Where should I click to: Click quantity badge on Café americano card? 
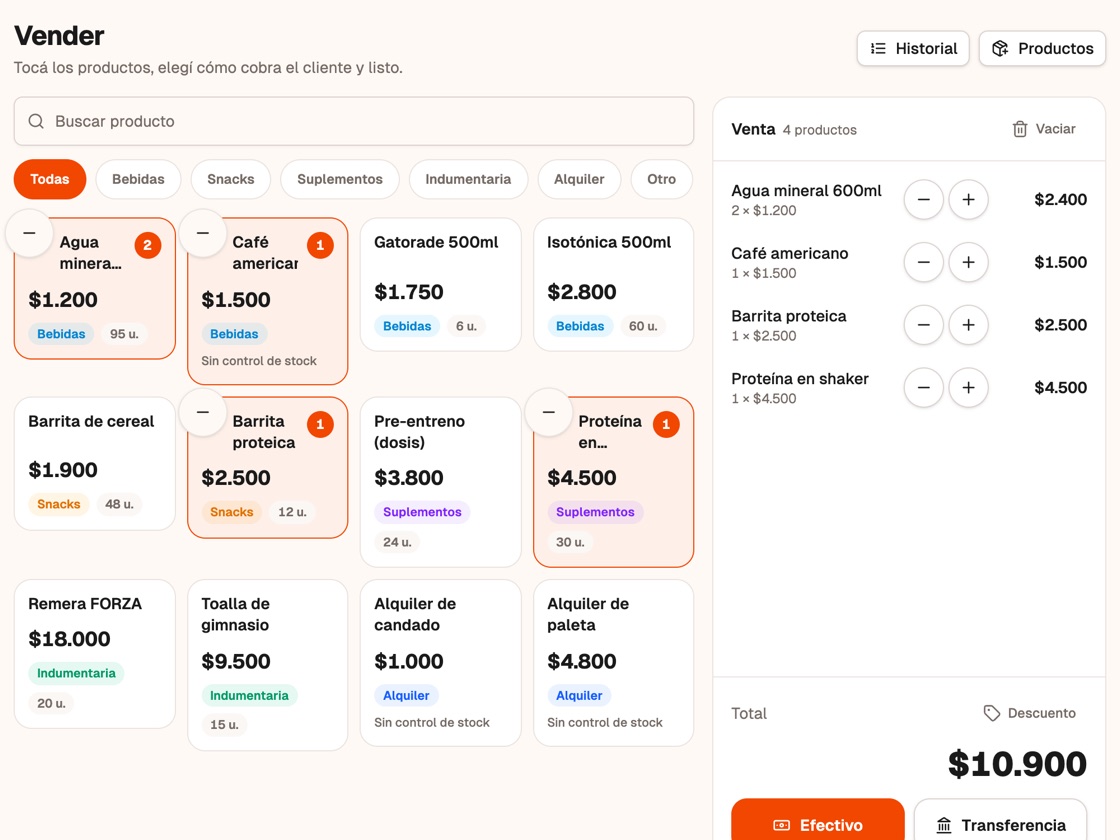pos(321,246)
